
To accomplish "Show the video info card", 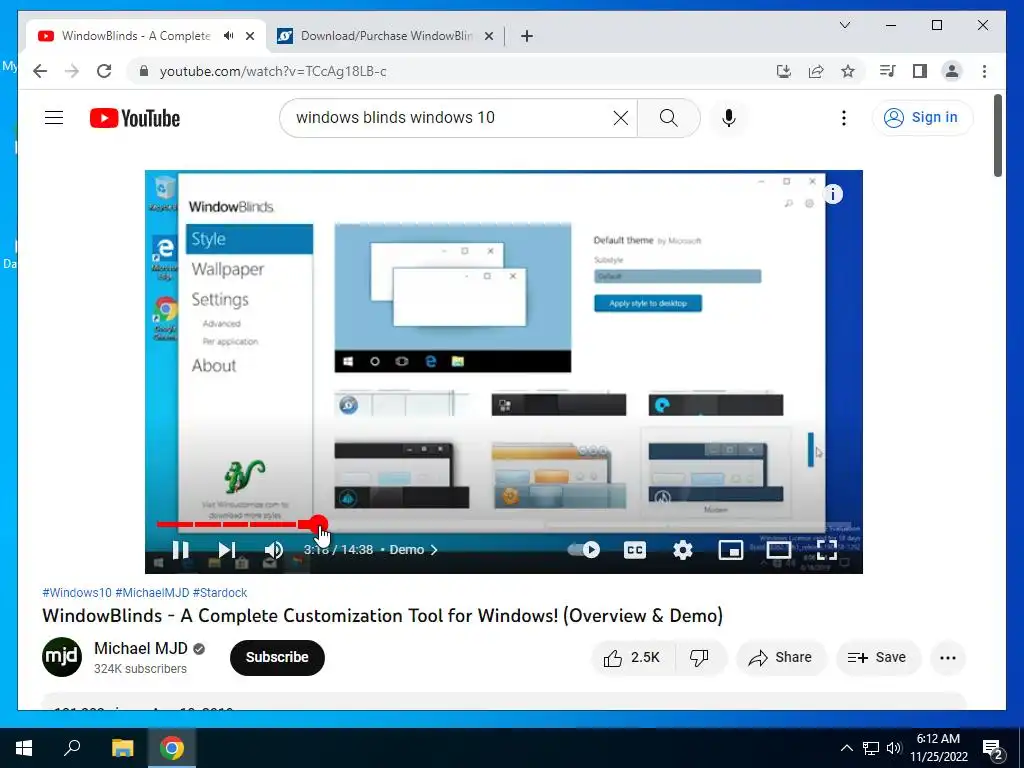I will [x=833, y=194].
